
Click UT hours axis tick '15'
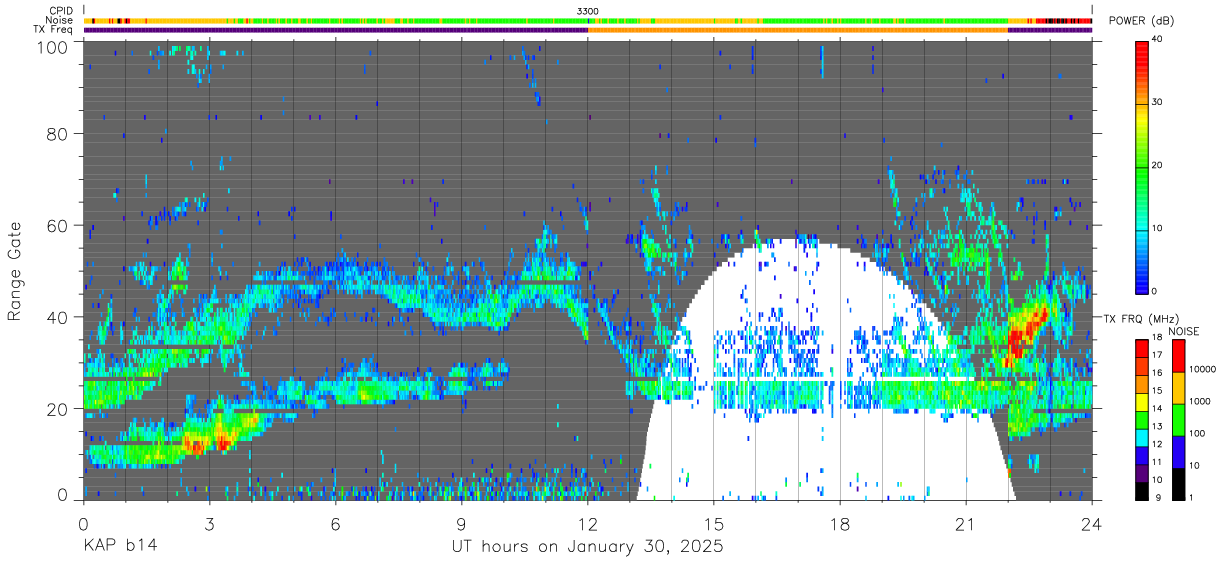(x=714, y=523)
